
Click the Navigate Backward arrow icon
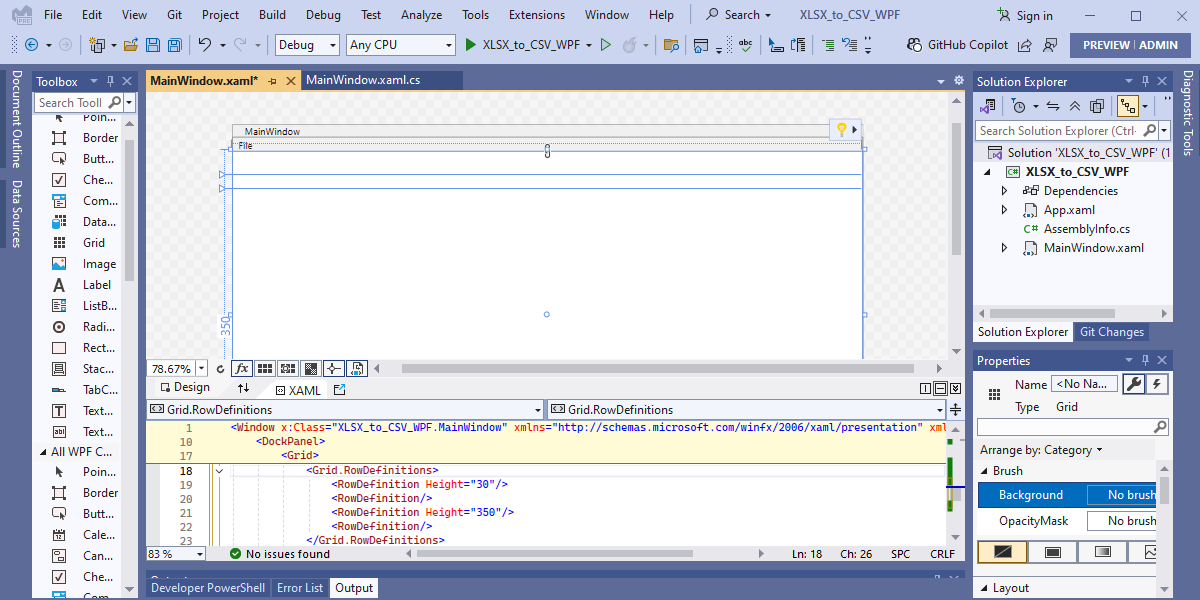pos(31,45)
